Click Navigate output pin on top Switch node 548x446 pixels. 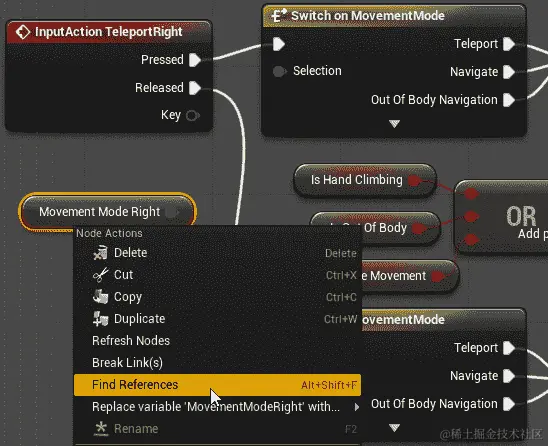509,72
